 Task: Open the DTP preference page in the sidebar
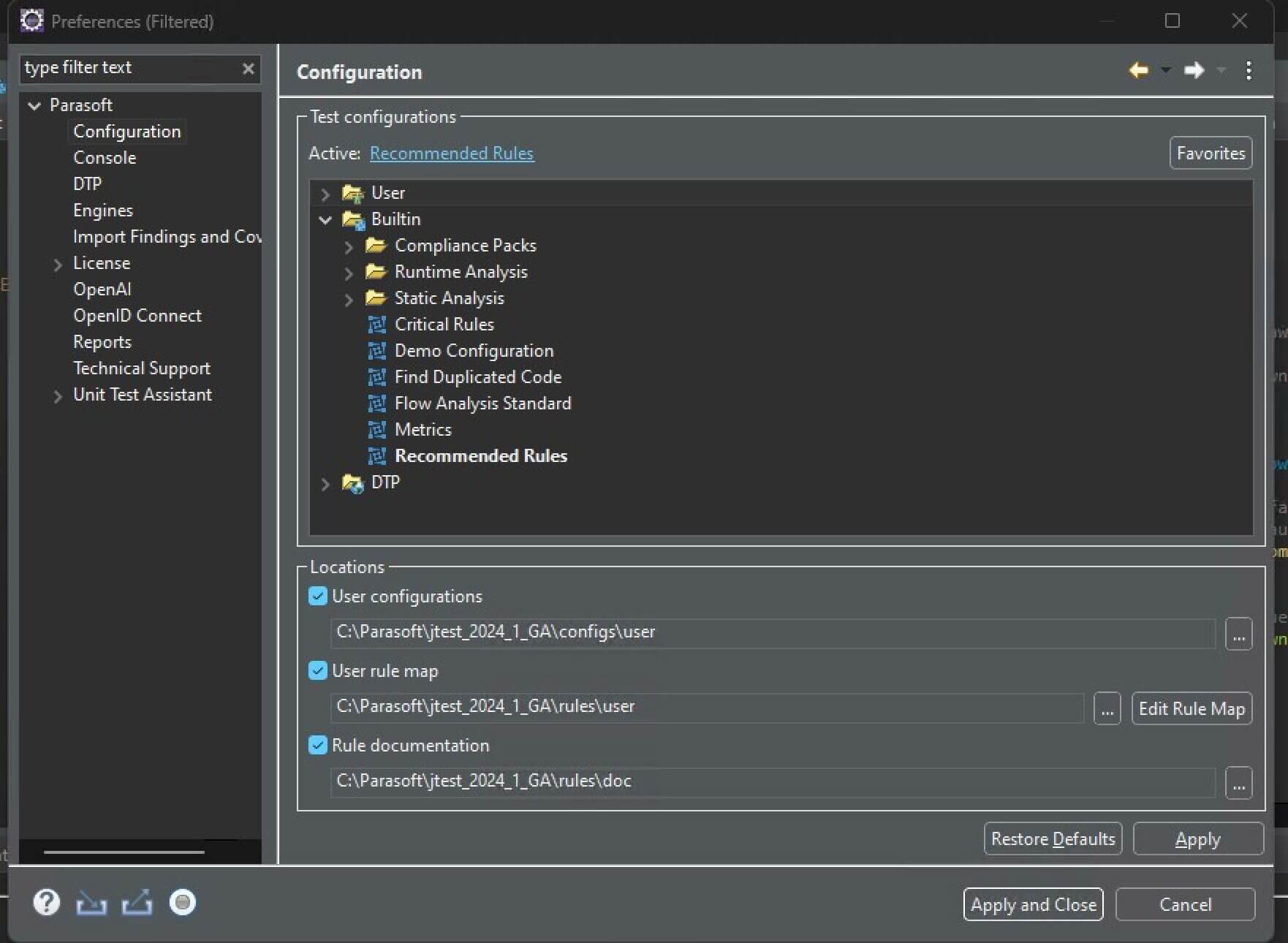point(87,184)
